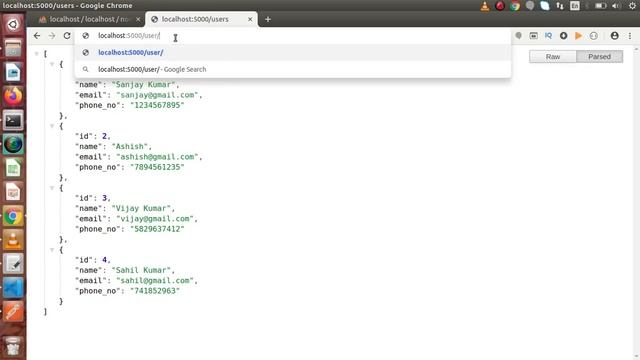
Task: Open the Trash in the dock
Action: coord(13,347)
